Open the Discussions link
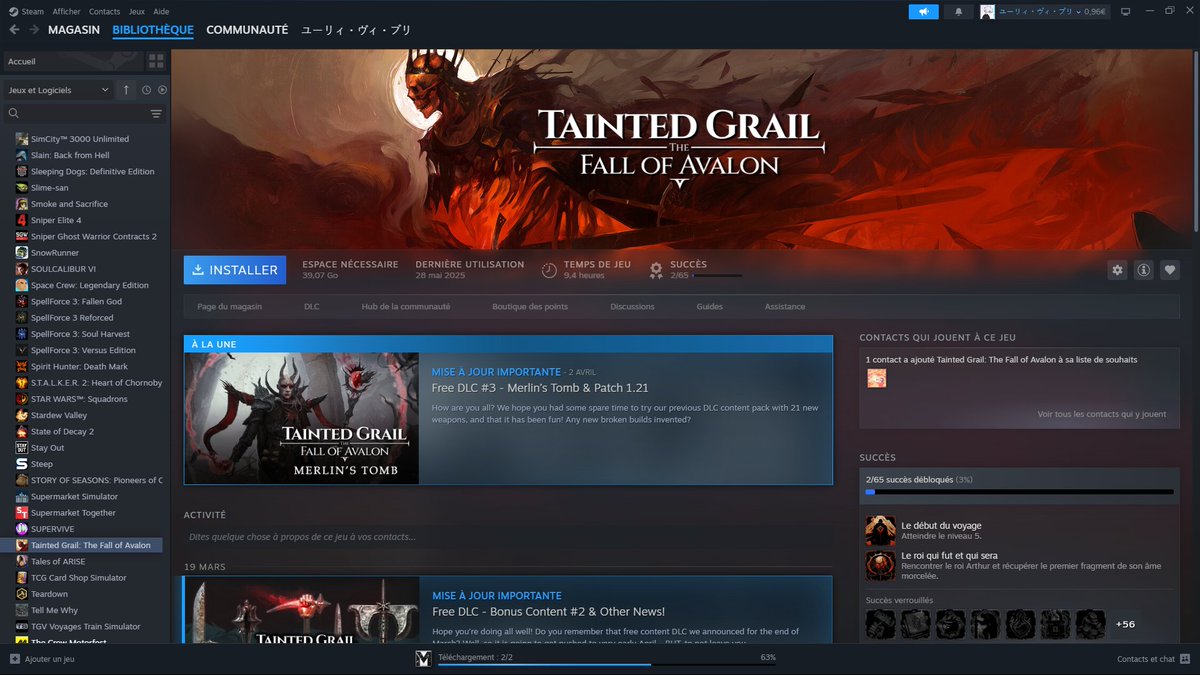Viewport: 1200px width, 675px height. click(x=632, y=307)
